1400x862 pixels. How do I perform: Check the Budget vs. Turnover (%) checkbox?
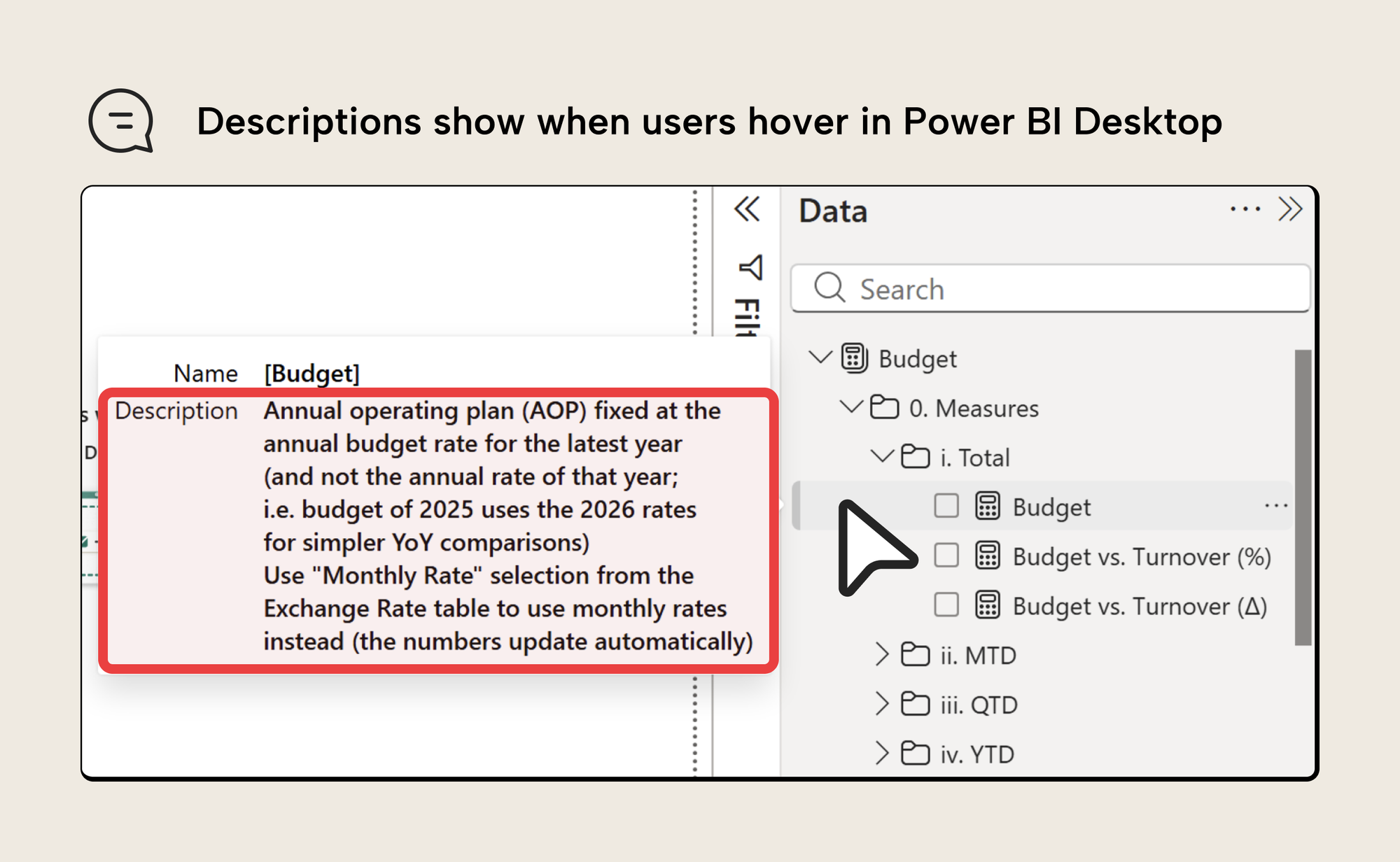(x=946, y=555)
